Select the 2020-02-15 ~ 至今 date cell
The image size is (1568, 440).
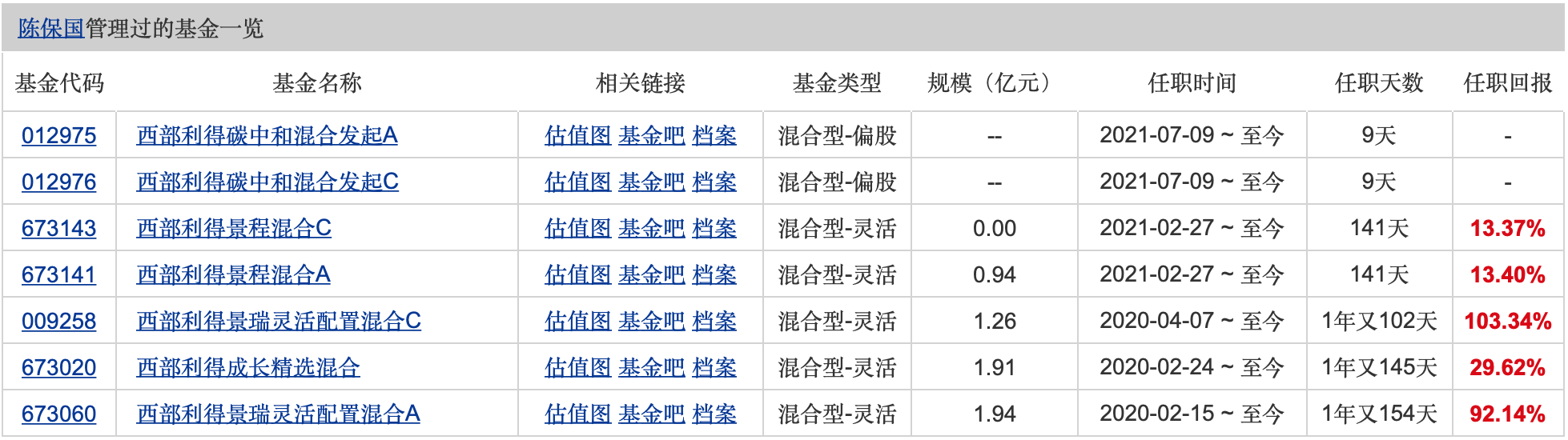(1192, 414)
